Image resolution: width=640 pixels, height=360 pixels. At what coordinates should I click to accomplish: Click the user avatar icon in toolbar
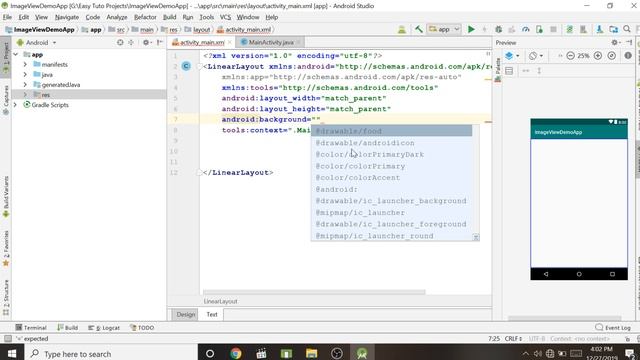402,29
